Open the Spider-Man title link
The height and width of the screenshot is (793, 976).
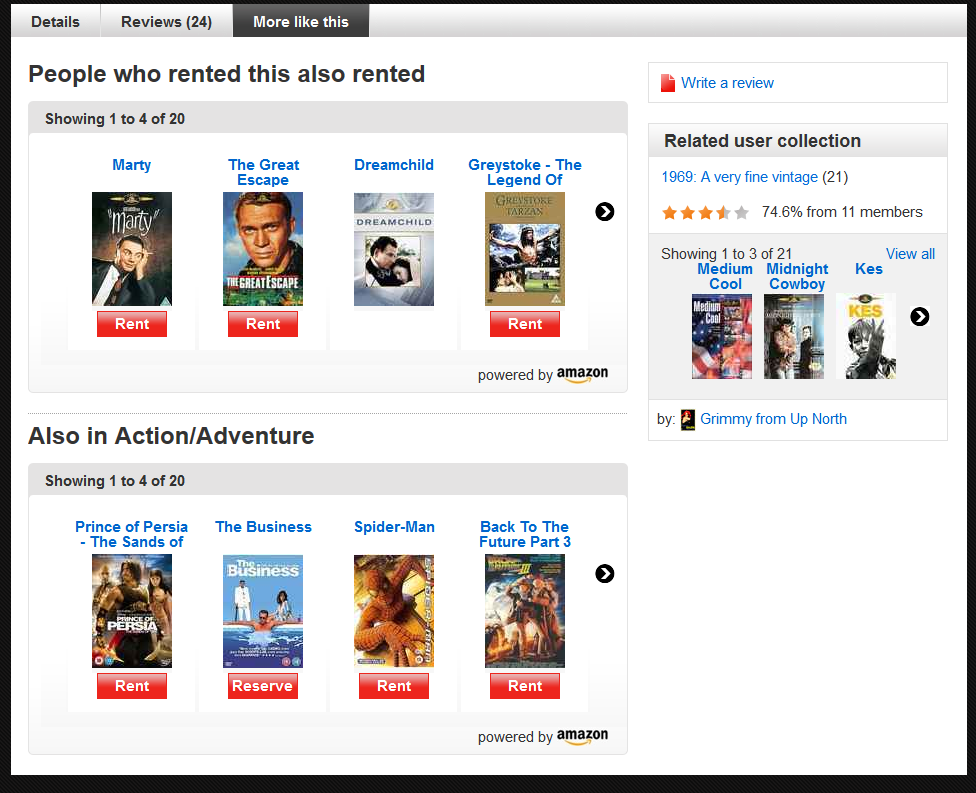394,527
